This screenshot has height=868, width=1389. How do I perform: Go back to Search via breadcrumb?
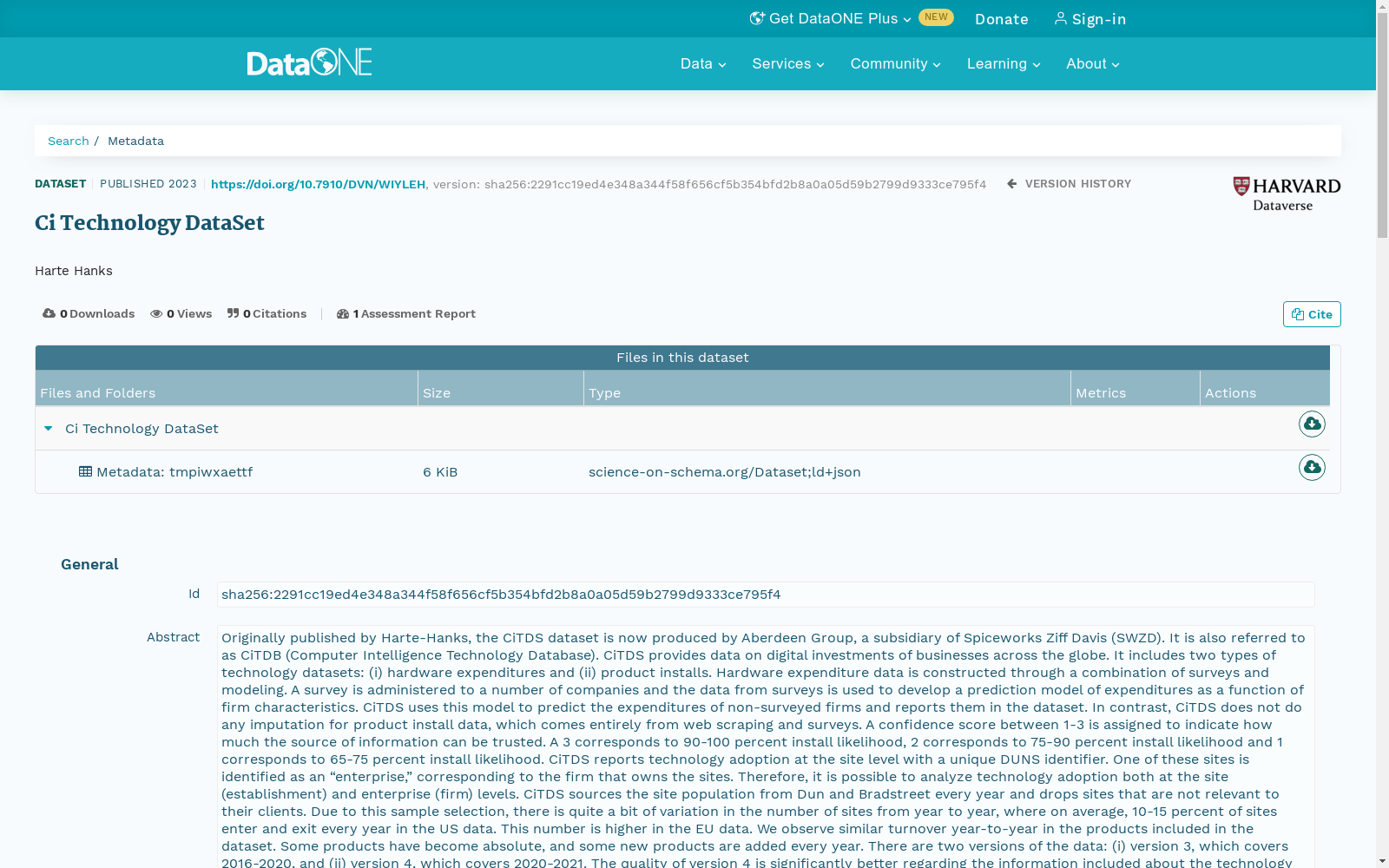point(69,141)
